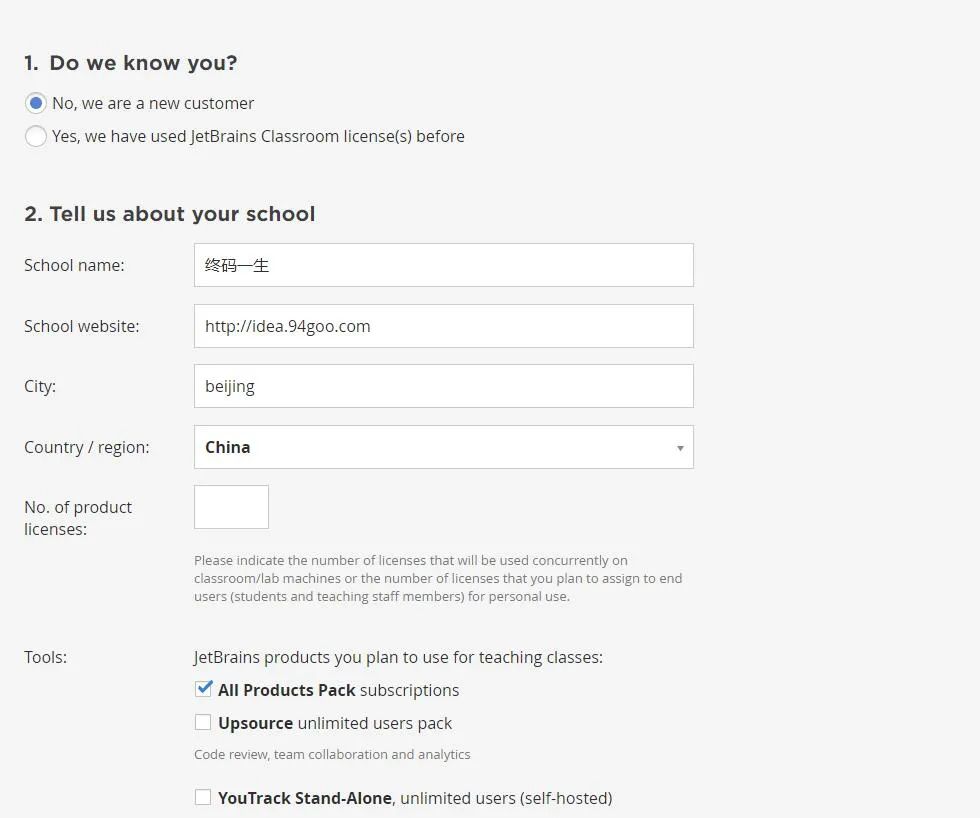The image size is (980, 818).
Task: Choose 'Yes, we have used JetBrains Classroom license(s)' option
Action: pos(36,136)
